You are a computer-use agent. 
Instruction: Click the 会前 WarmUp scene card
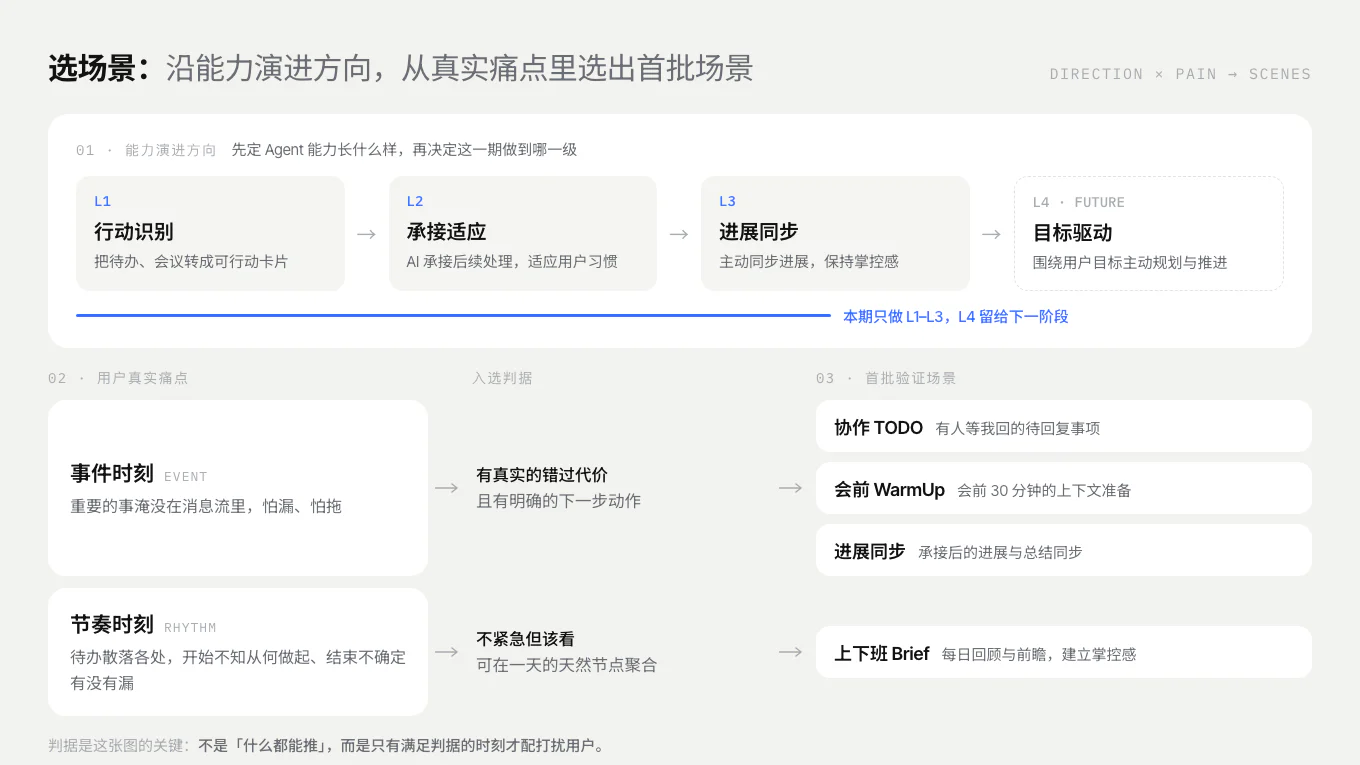pos(1064,489)
